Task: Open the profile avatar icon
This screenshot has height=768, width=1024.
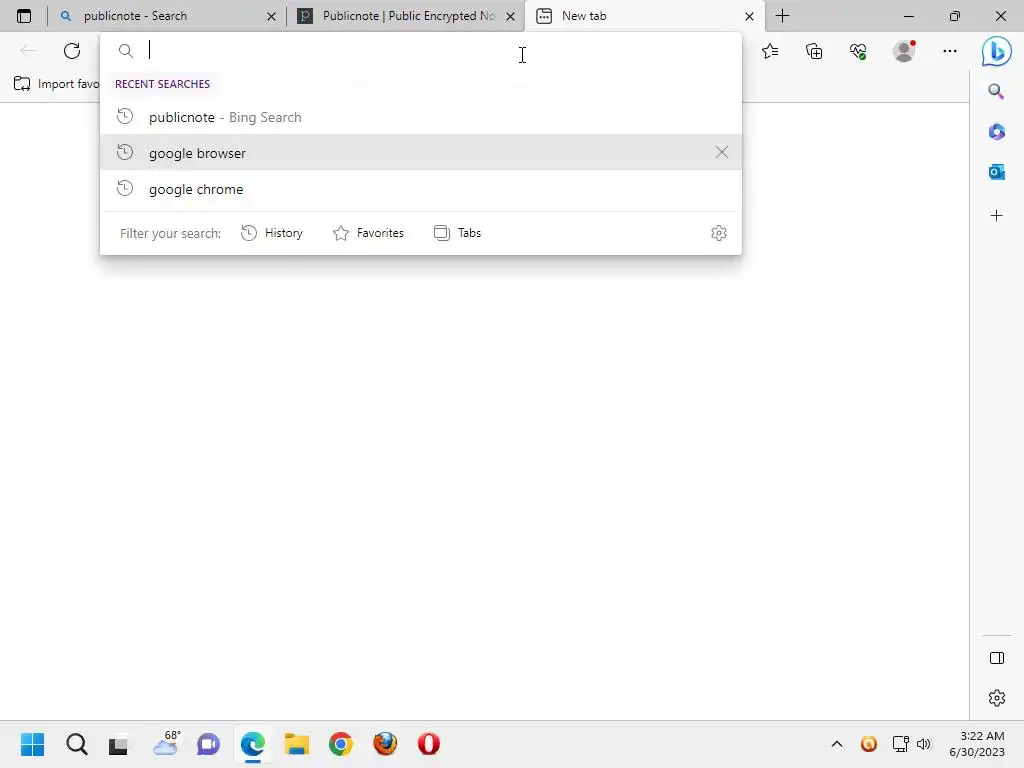Action: point(904,50)
